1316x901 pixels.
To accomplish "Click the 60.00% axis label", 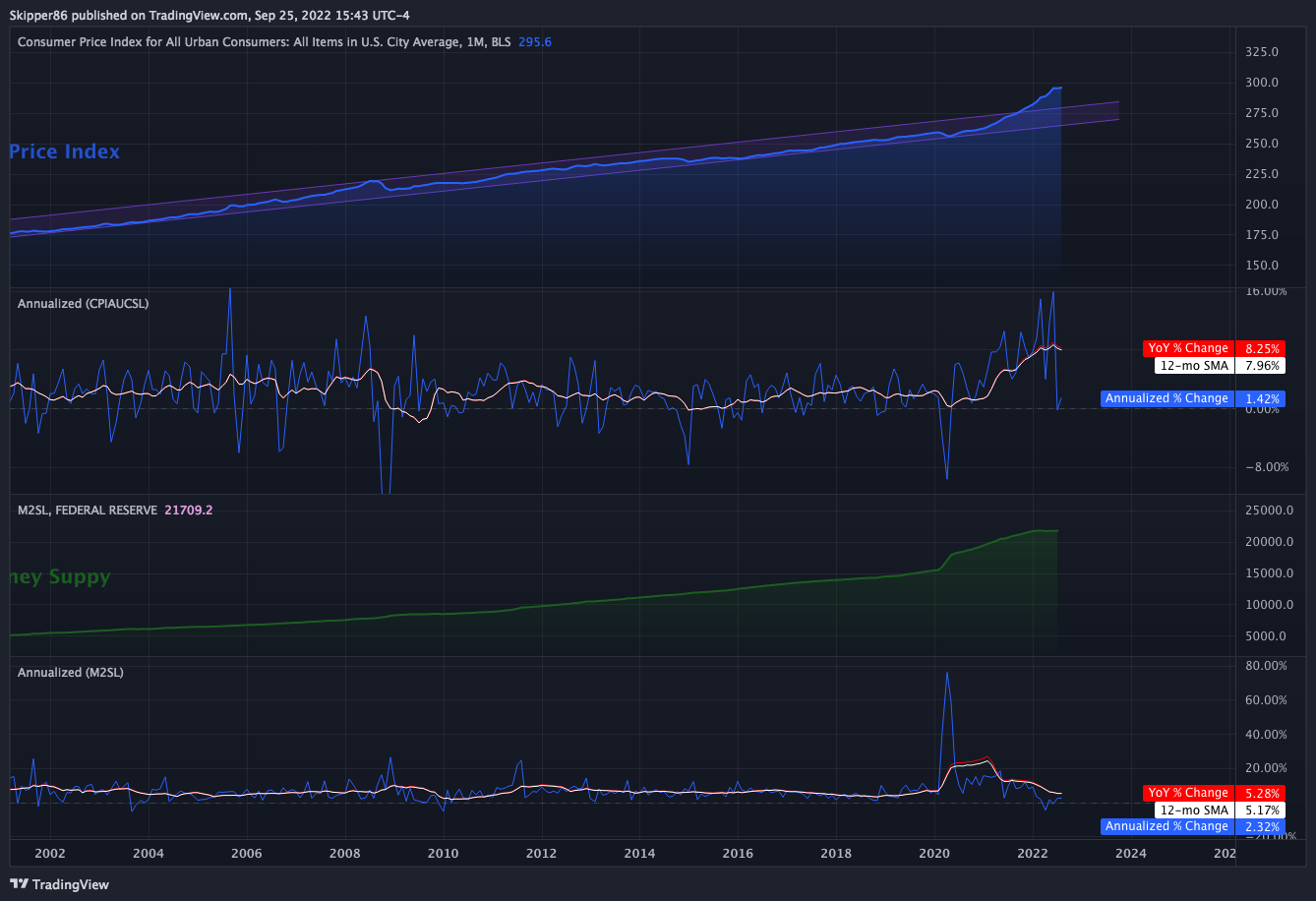I will point(1266,699).
